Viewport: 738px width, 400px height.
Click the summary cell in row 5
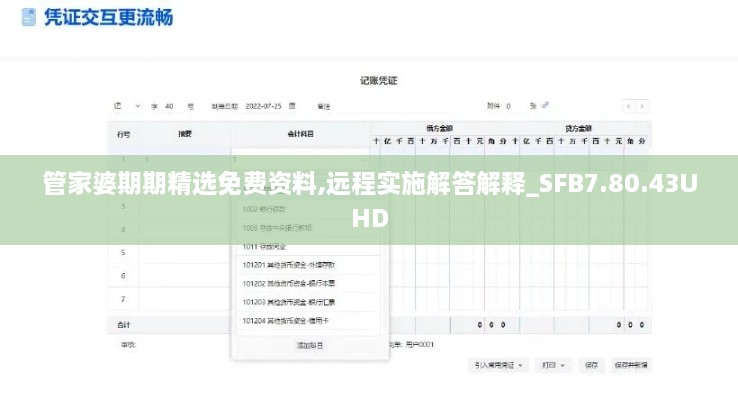pos(185,253)
